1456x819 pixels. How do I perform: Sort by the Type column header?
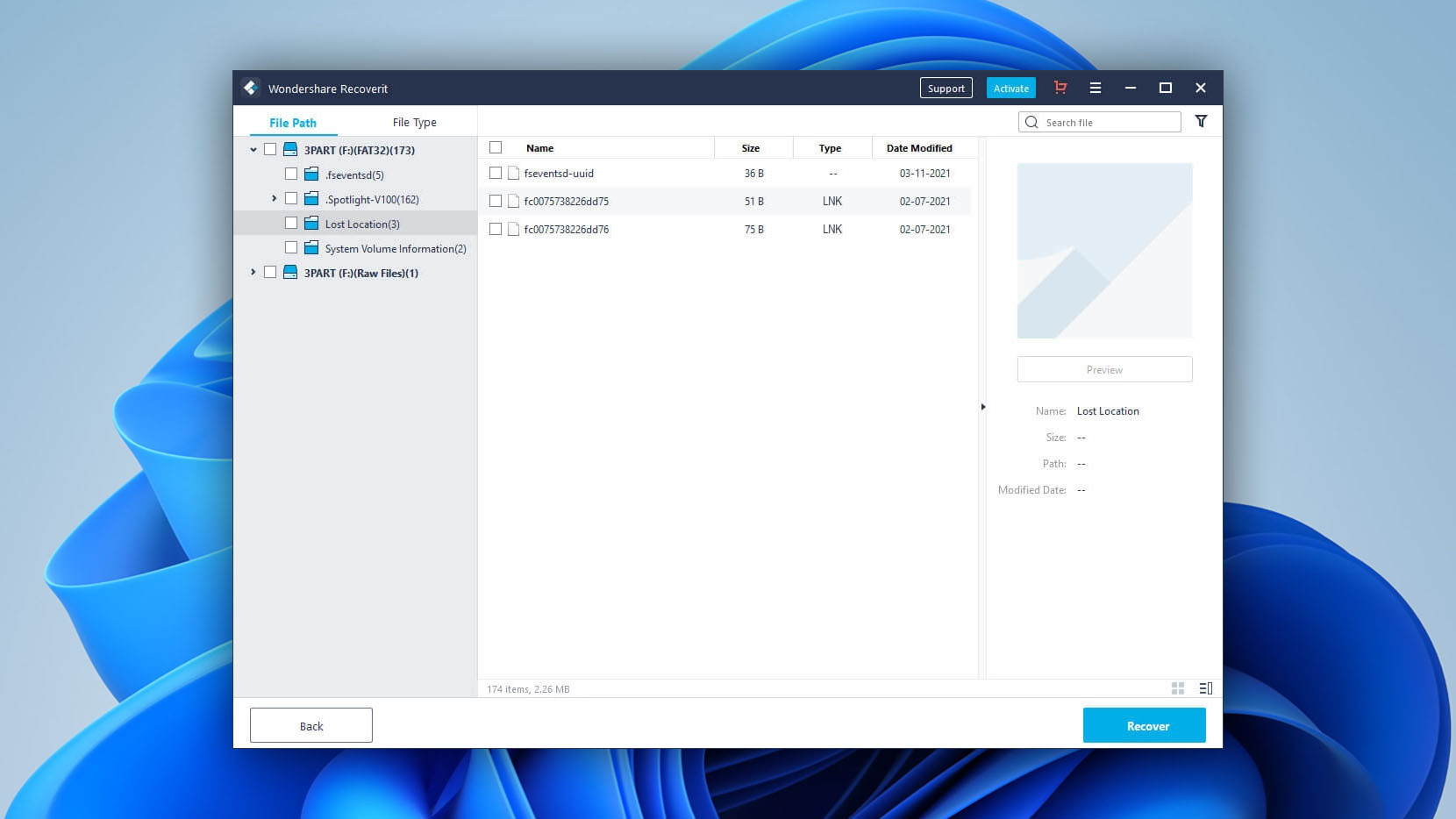830,148
